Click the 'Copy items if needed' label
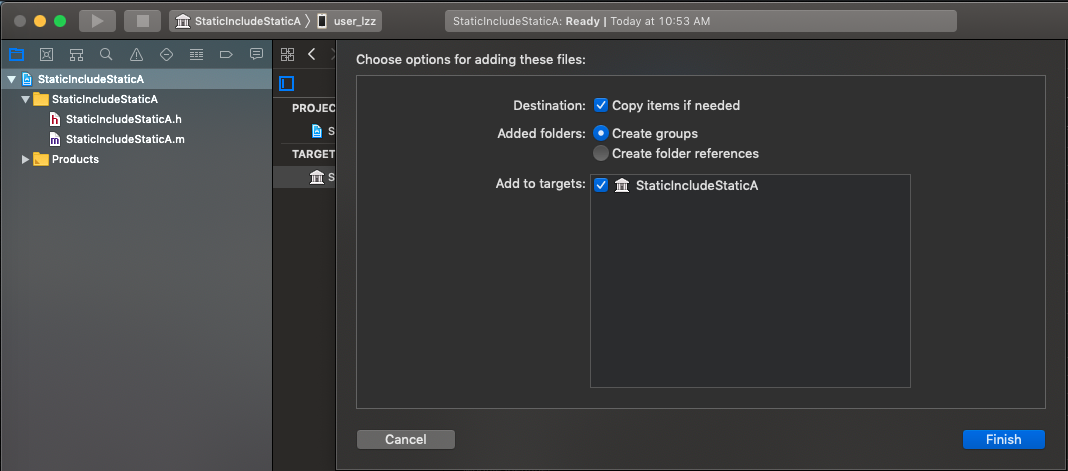 676,105
